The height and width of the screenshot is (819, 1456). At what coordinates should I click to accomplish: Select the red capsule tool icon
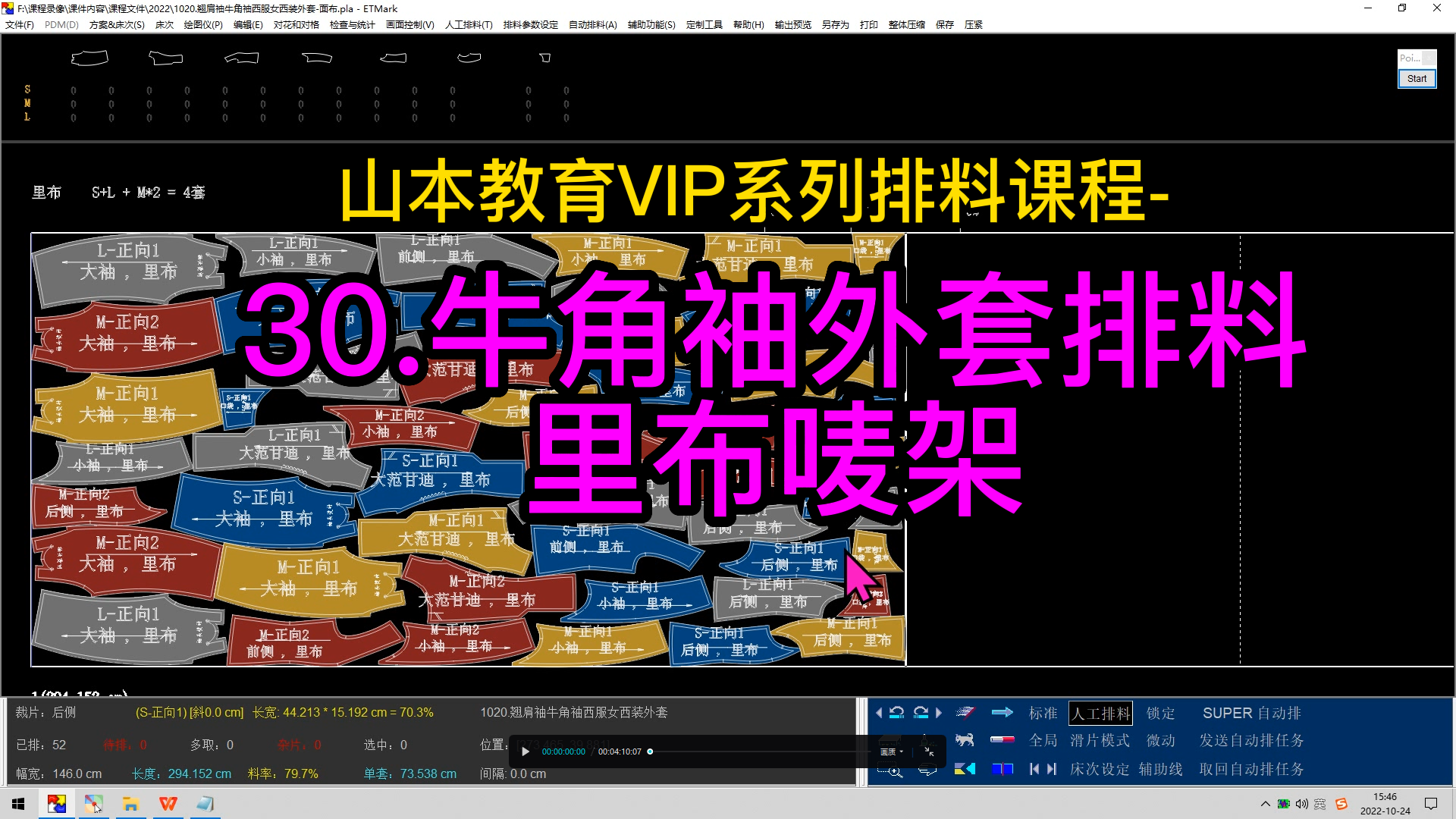1002,741
